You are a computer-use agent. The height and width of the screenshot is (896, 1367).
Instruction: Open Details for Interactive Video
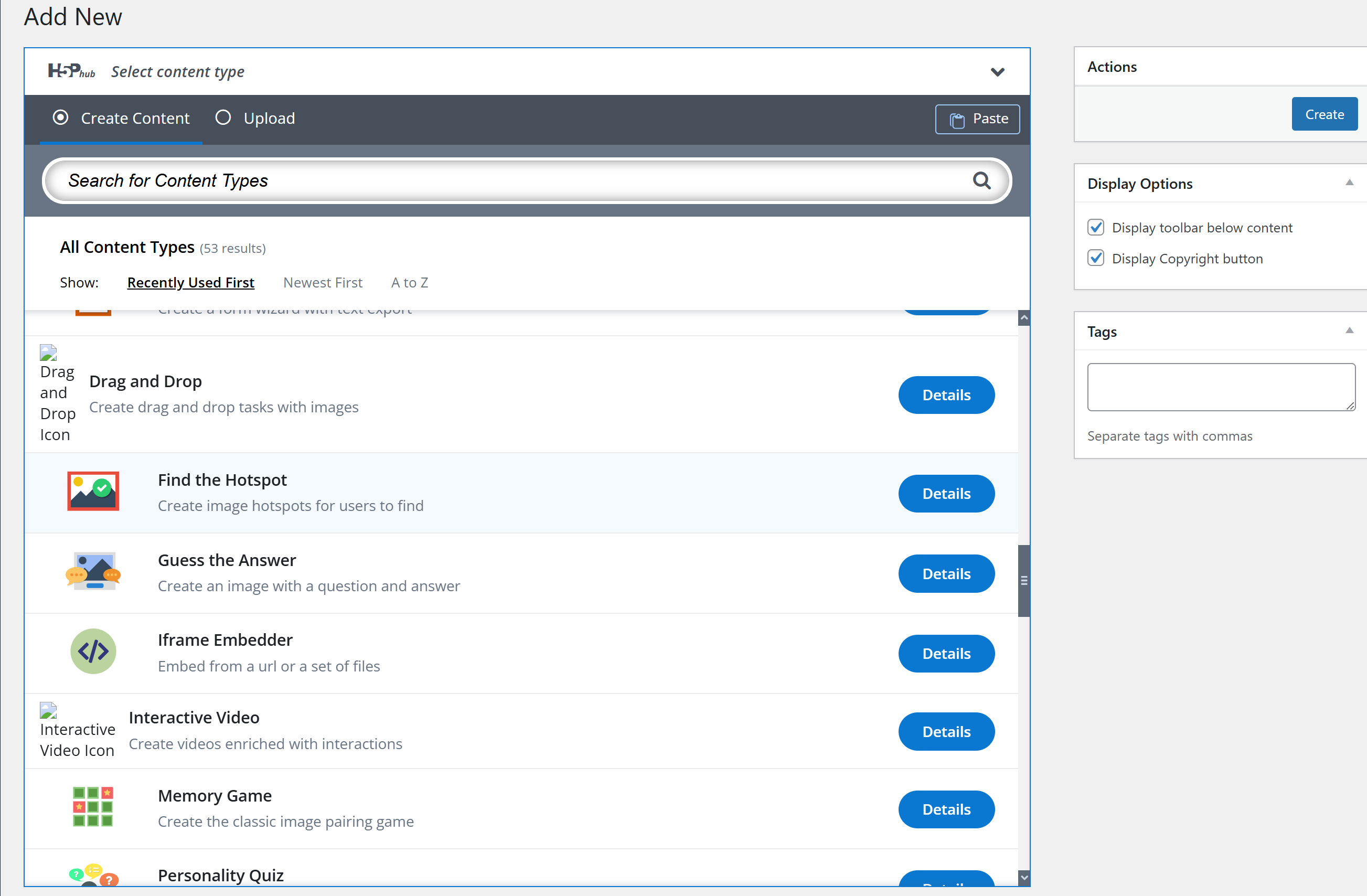point(946,731)
